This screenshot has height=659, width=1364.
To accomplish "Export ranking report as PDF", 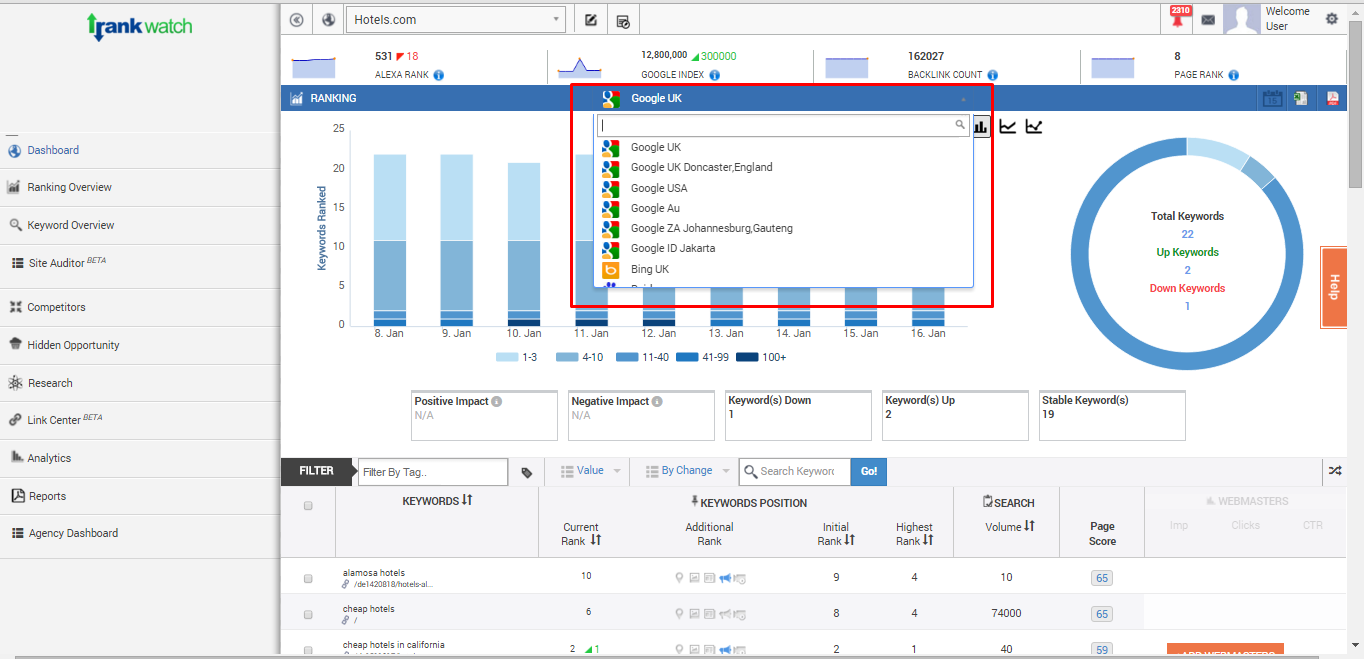I will 1332,99.
